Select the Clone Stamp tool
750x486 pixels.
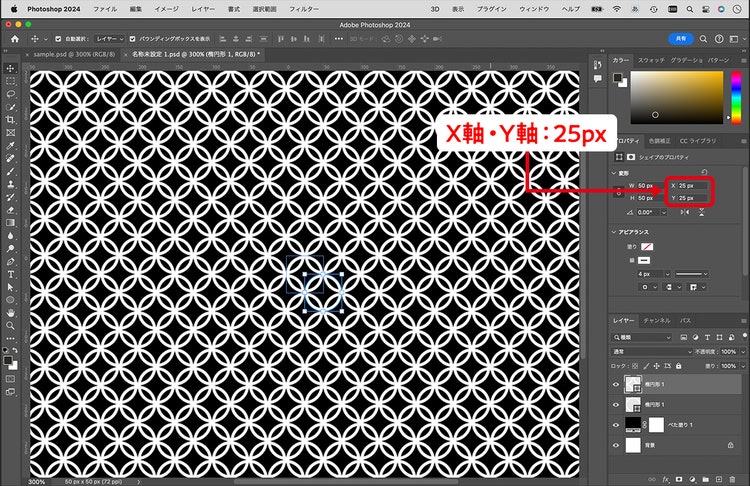pyautogui.click(x=10, y=185)
